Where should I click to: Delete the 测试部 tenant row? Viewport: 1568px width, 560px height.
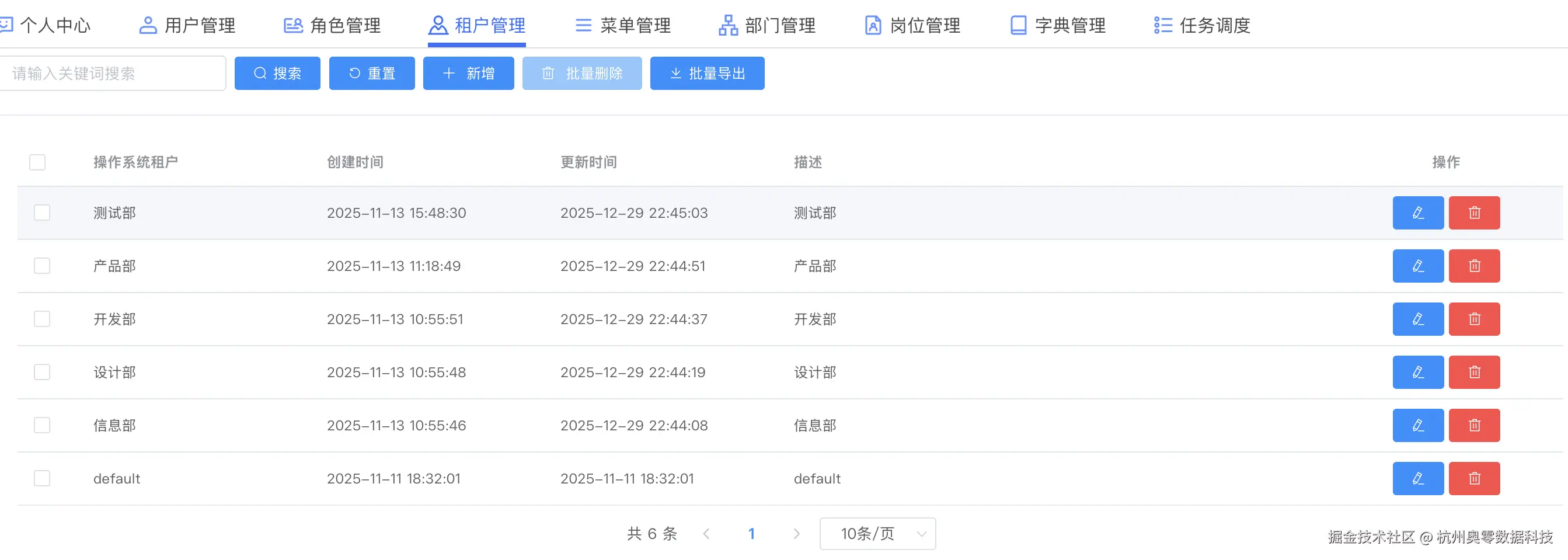1474,213
